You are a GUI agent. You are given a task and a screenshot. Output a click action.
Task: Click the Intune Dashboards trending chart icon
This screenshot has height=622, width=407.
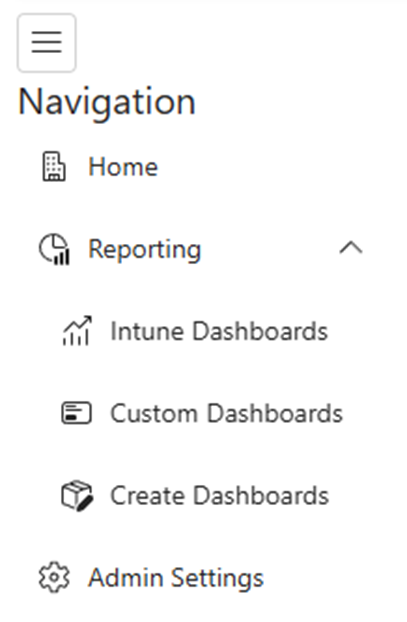(77, 331)
